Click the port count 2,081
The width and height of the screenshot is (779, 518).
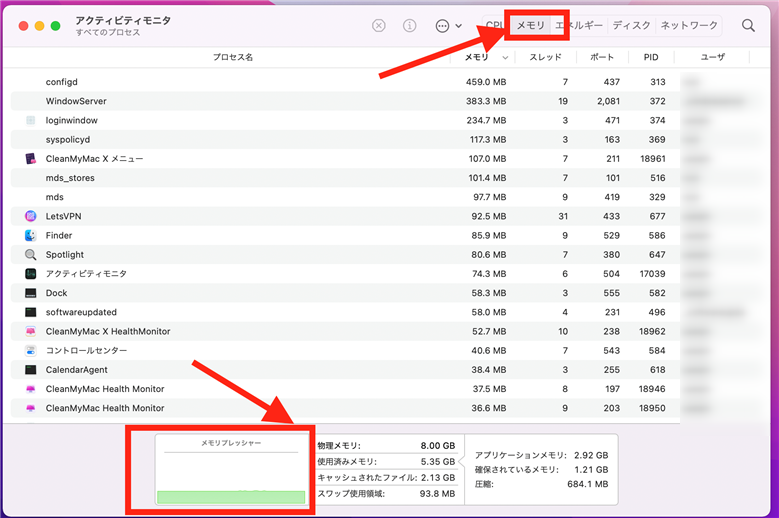[x=608, y=101]
